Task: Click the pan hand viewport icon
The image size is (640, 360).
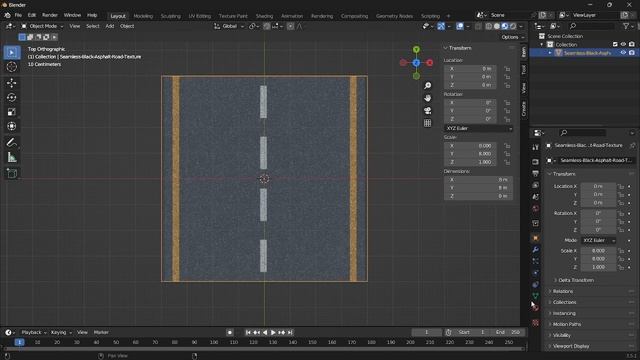Action: (427, 98)
